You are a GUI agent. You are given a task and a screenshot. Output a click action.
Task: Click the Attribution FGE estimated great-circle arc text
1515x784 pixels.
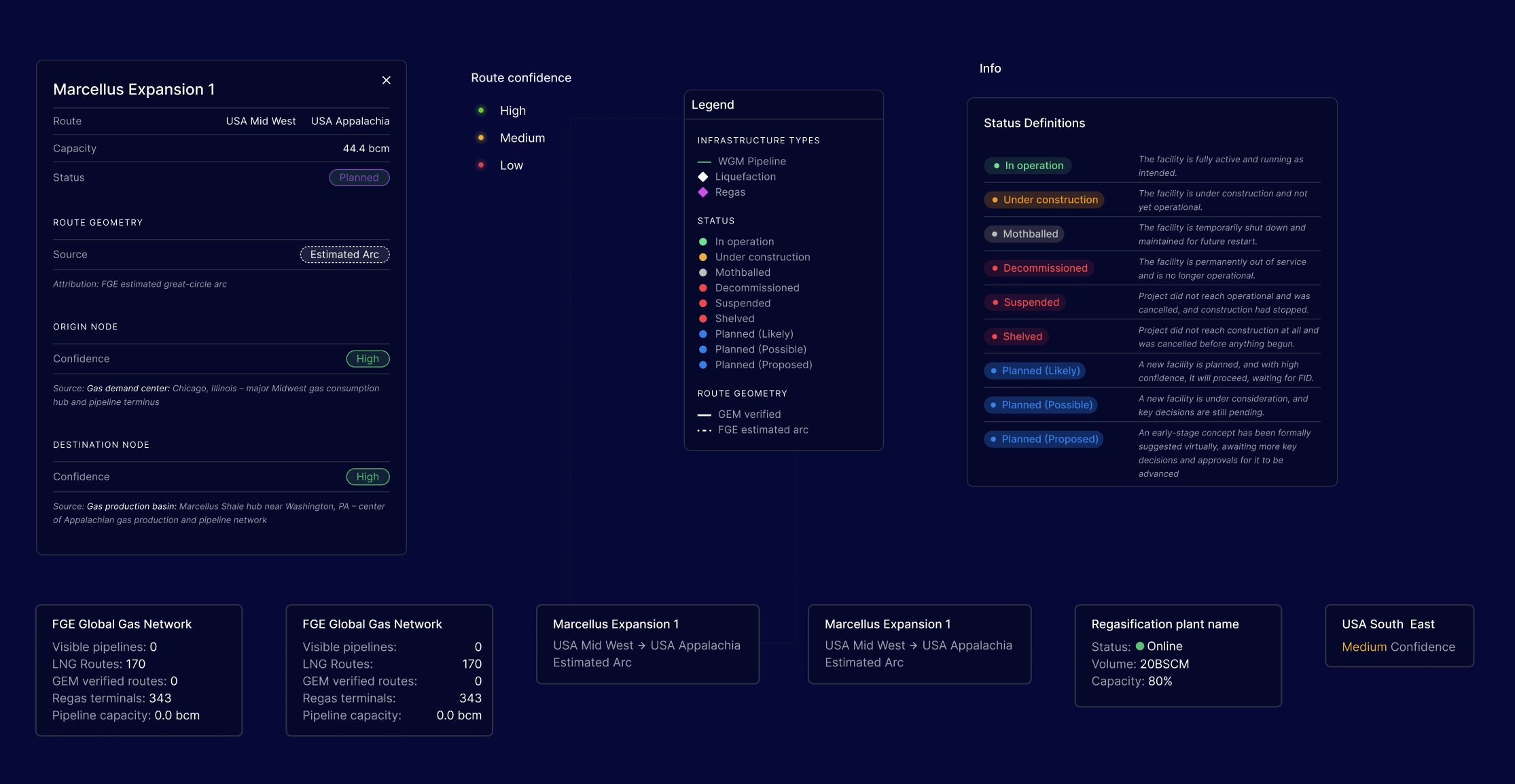(x=140, y=284)
